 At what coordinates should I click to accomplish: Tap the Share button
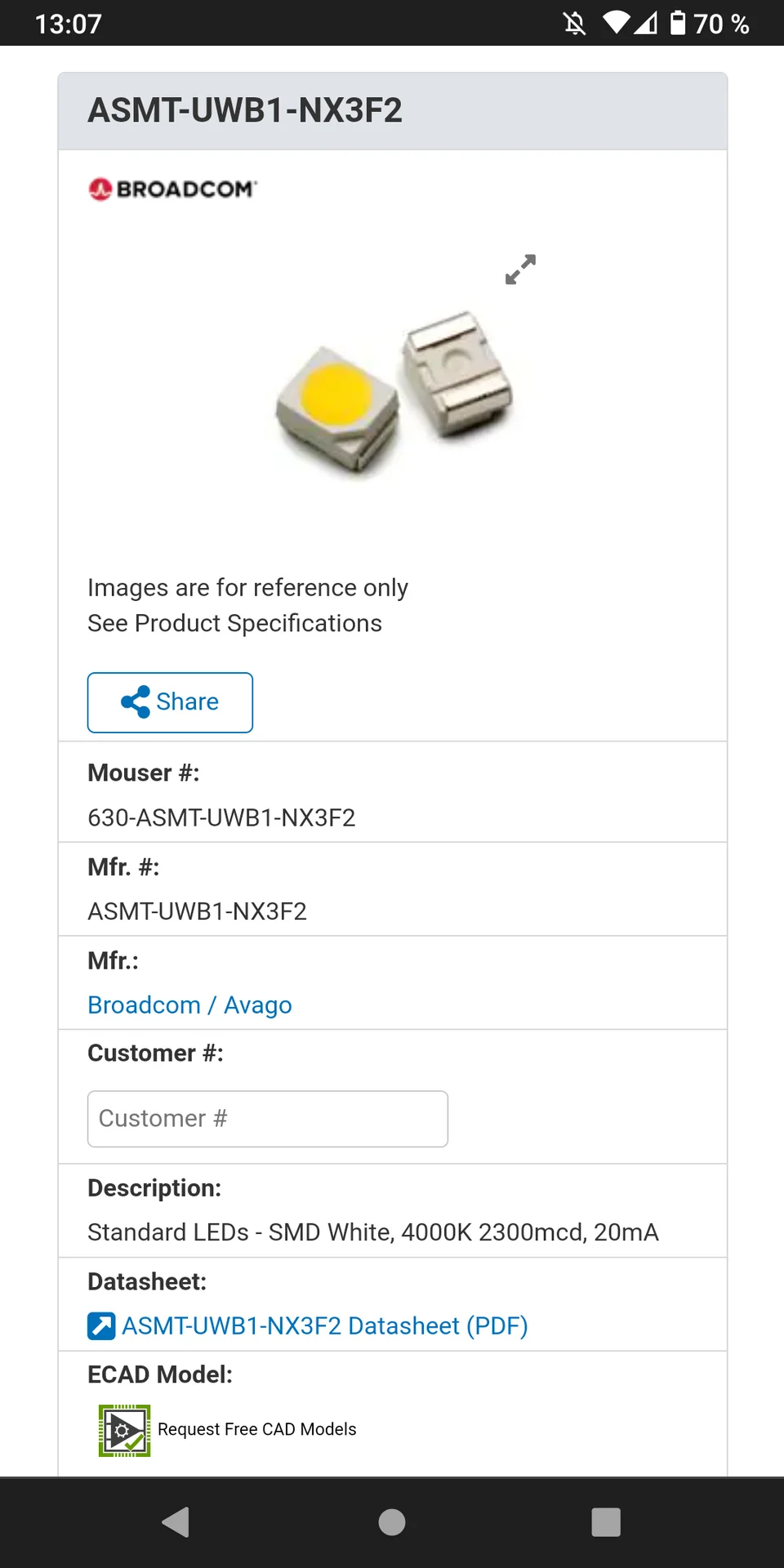[x=170, y=702]
